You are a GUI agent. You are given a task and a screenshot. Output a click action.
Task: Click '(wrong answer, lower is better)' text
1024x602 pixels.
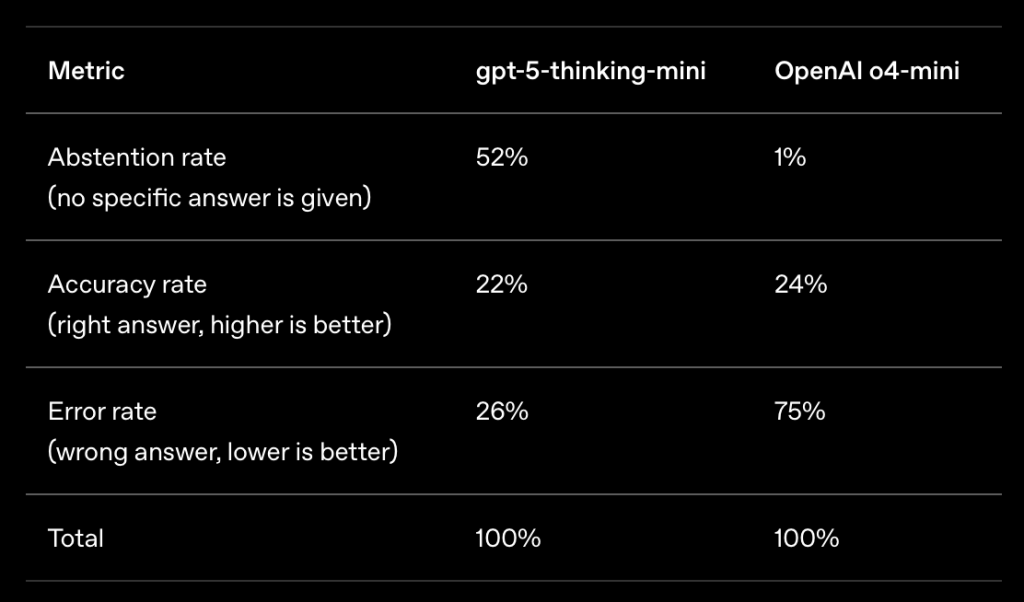coord(223,452)
